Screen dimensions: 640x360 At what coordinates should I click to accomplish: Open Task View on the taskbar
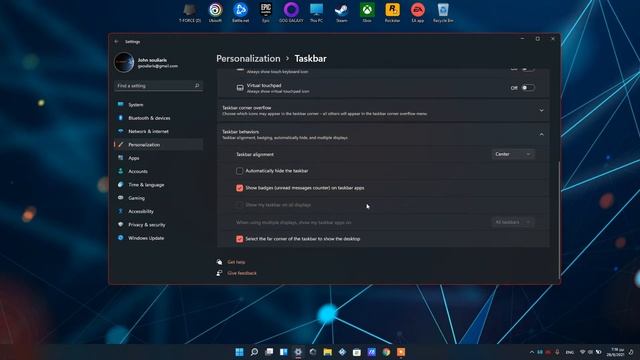[269, 352]
